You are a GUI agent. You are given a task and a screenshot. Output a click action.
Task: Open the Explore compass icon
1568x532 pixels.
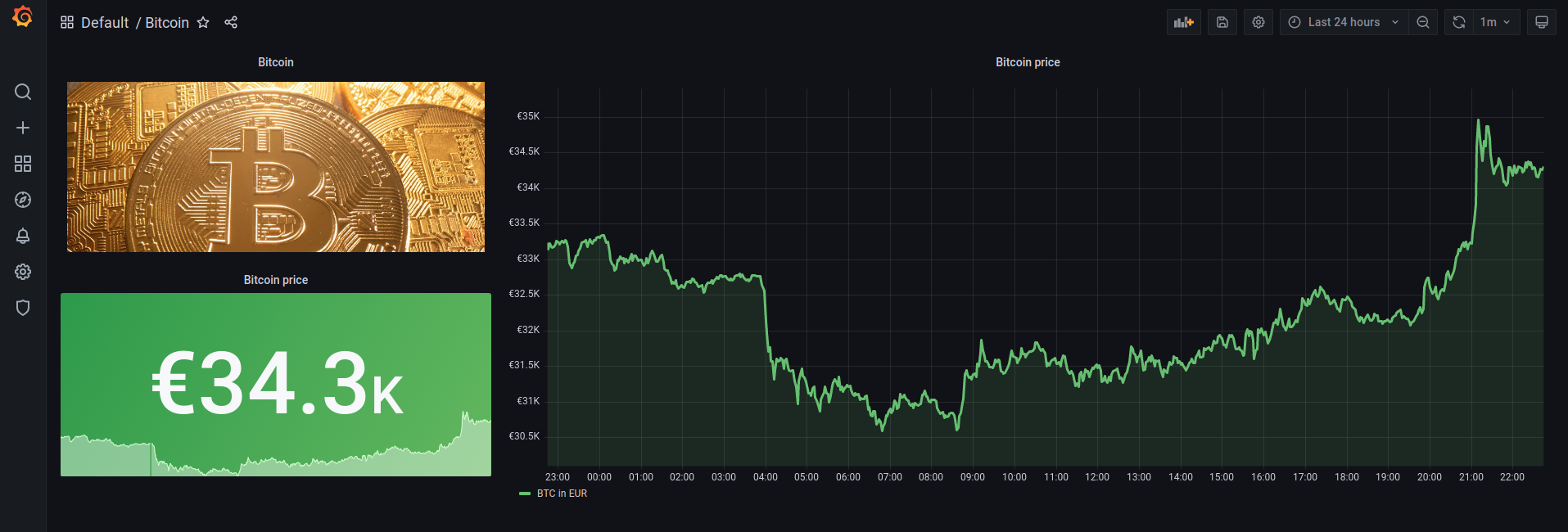[x=23, y=200]
